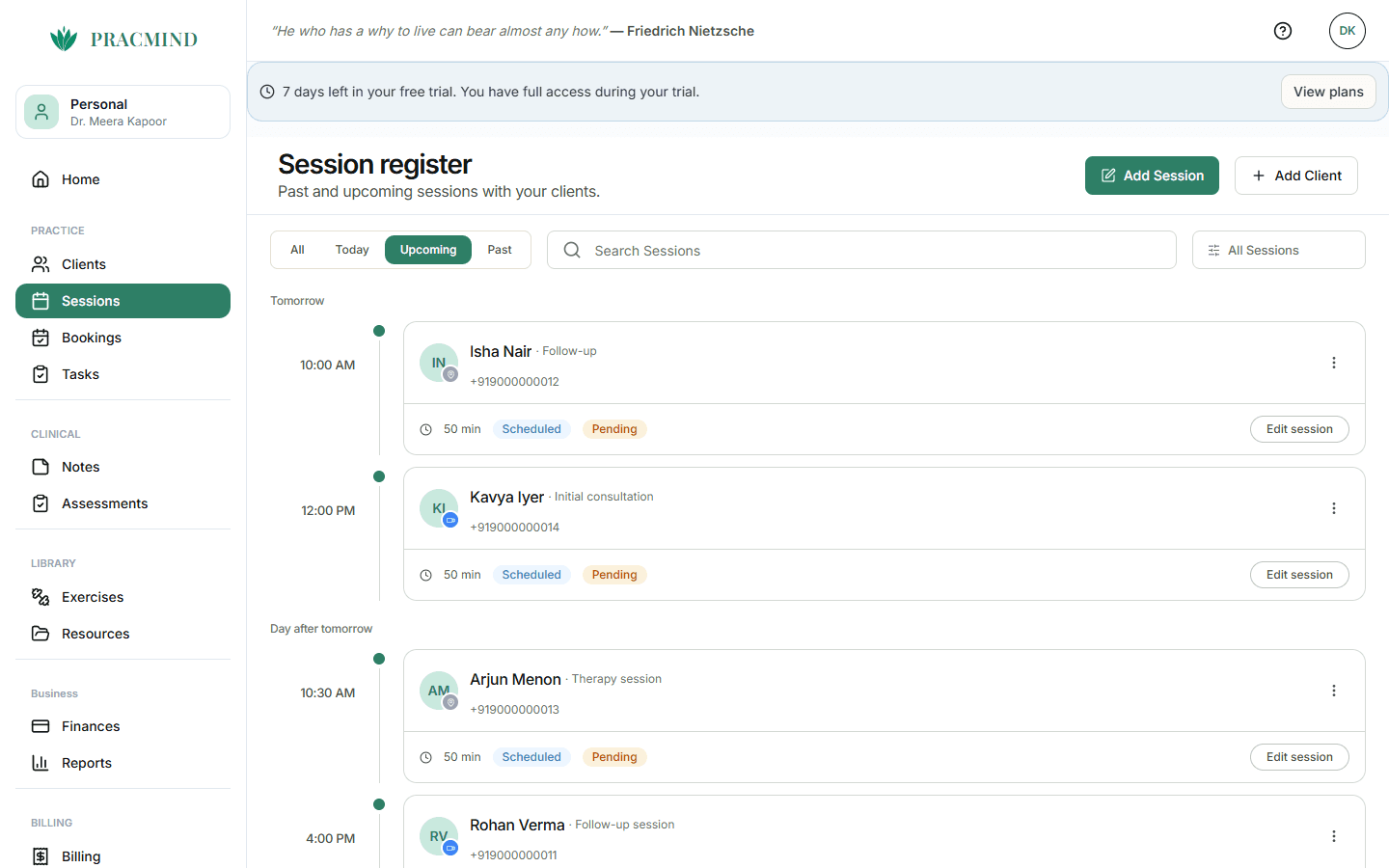Click the Assessments clipboard icon

pos(41,503)
